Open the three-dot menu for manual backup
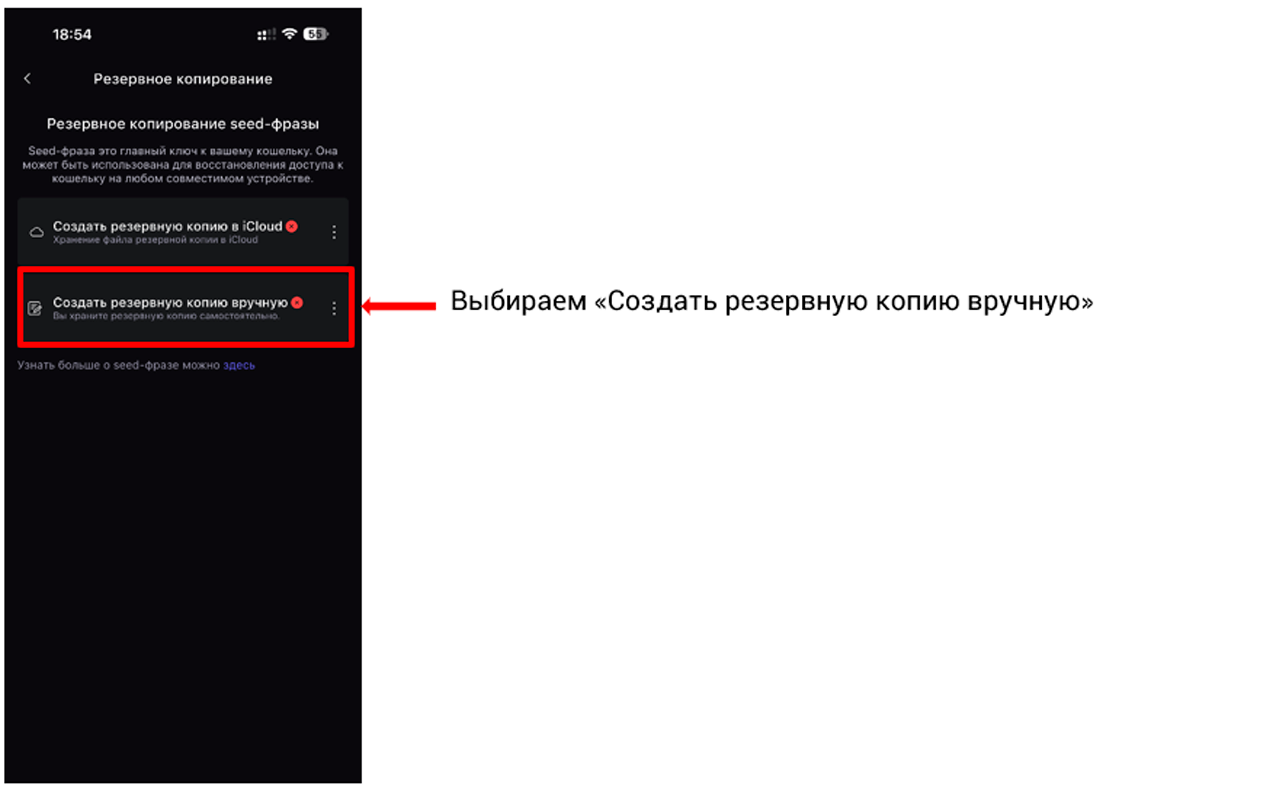This screenshot has width=1282, height=794. click(334, 308)
